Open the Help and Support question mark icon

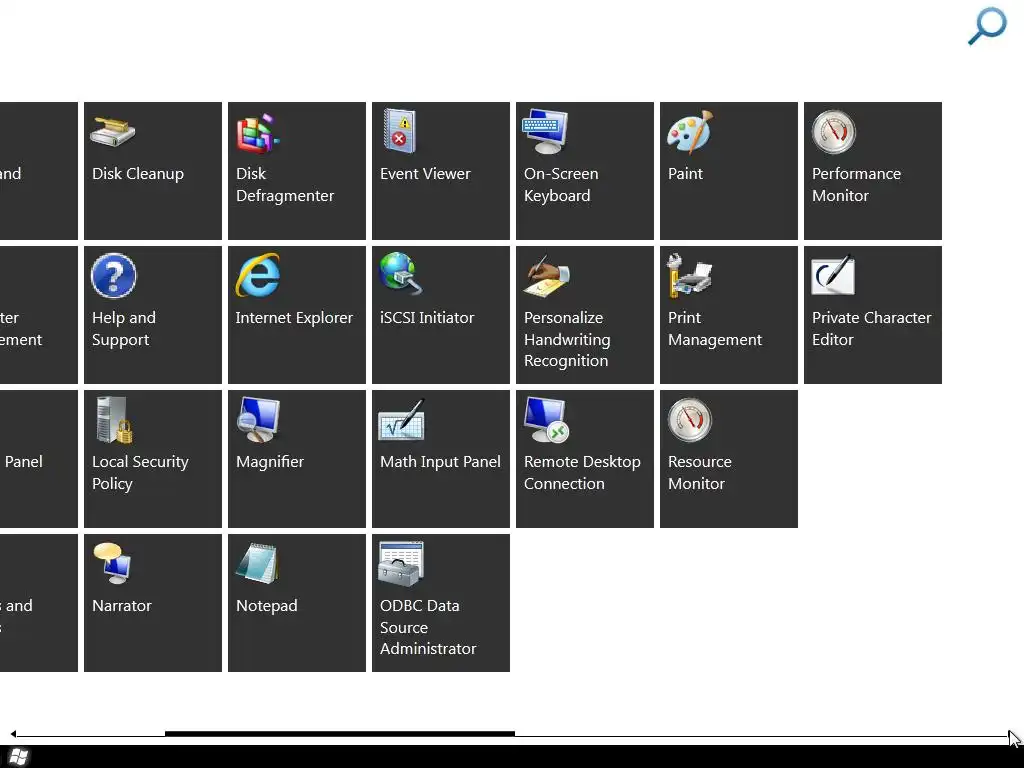[114, 276]
